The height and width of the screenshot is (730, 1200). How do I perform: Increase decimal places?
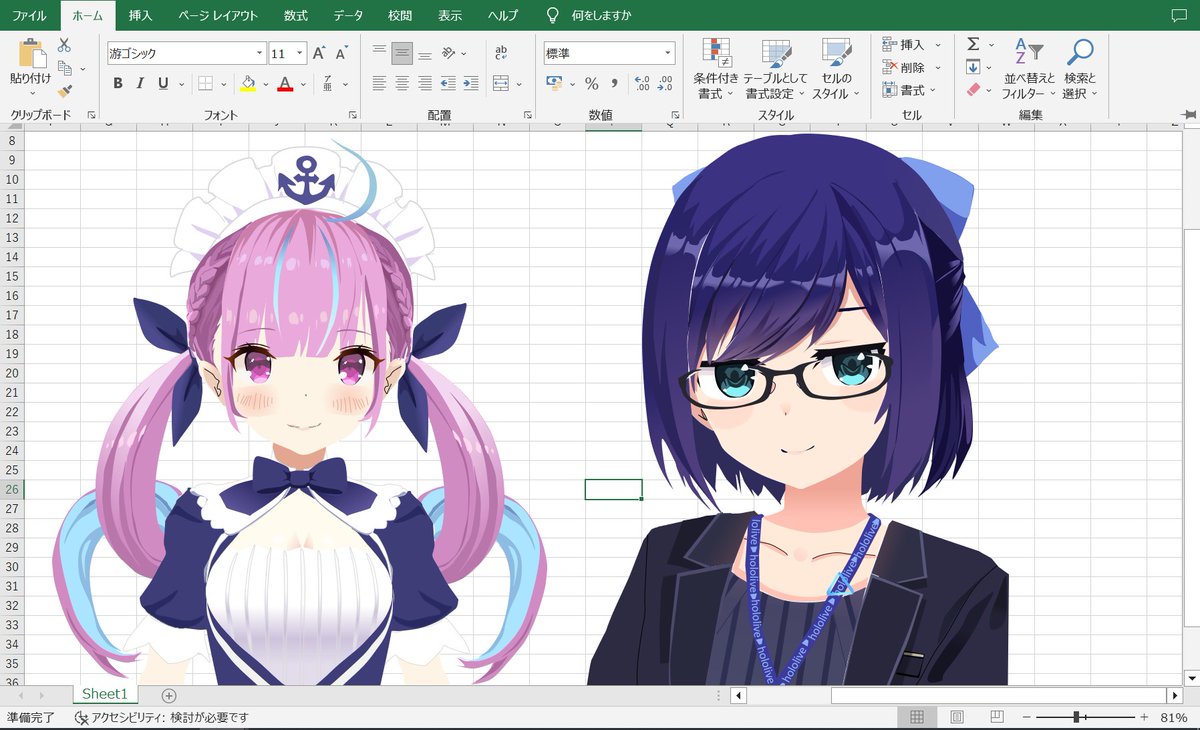pos(642,83)
